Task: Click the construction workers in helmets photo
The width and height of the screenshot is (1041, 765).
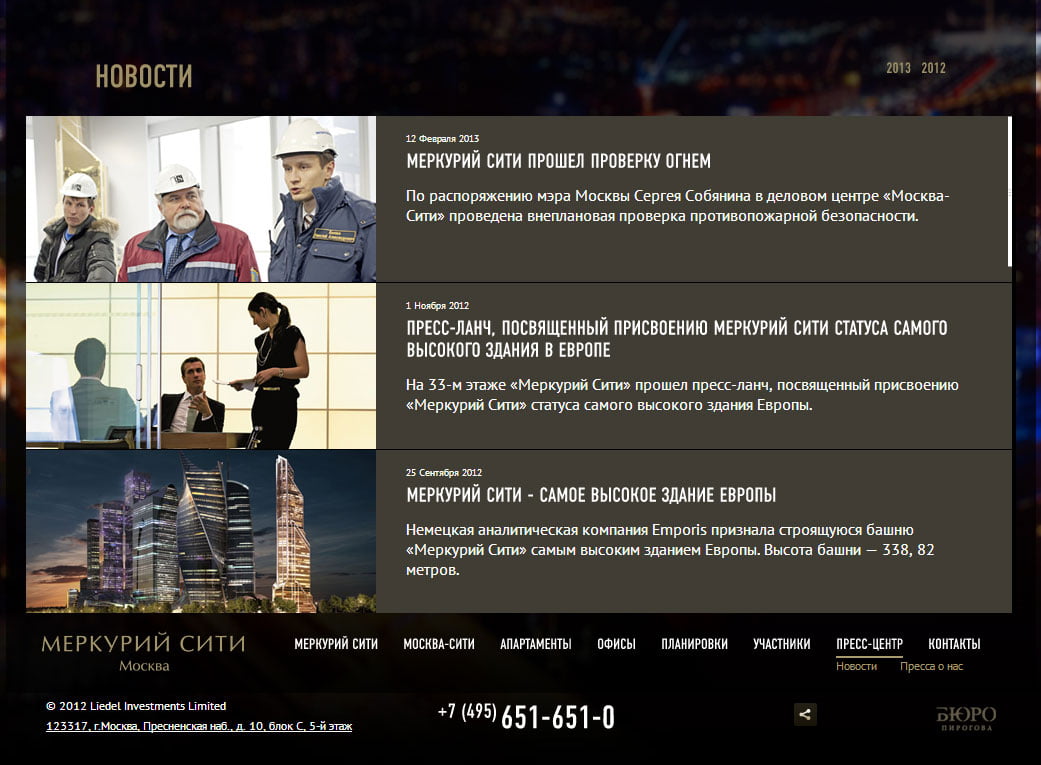Action: (x=201, y=199)
